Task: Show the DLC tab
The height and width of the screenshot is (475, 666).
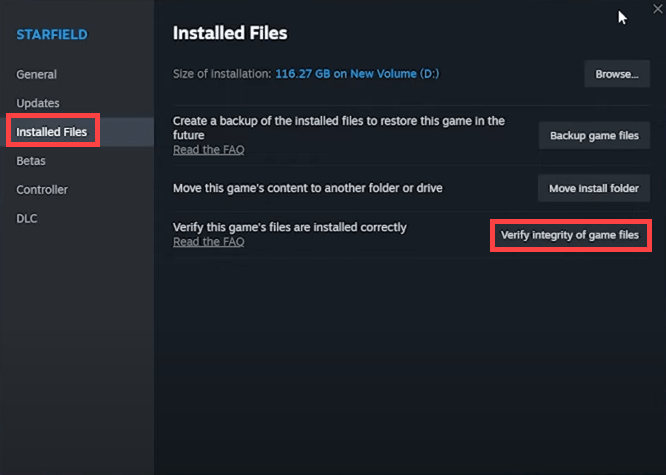Action: click(x=26, y=218)
